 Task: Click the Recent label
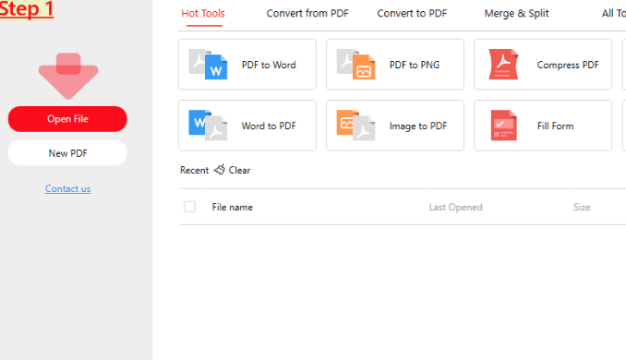[x=194, y=170]
